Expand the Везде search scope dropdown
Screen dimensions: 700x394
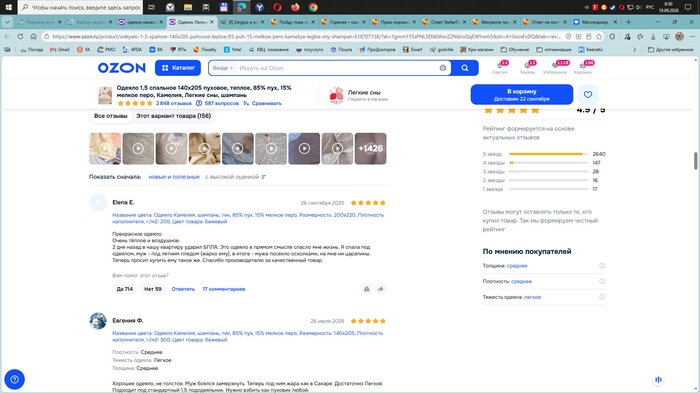[x=222, y=68]
